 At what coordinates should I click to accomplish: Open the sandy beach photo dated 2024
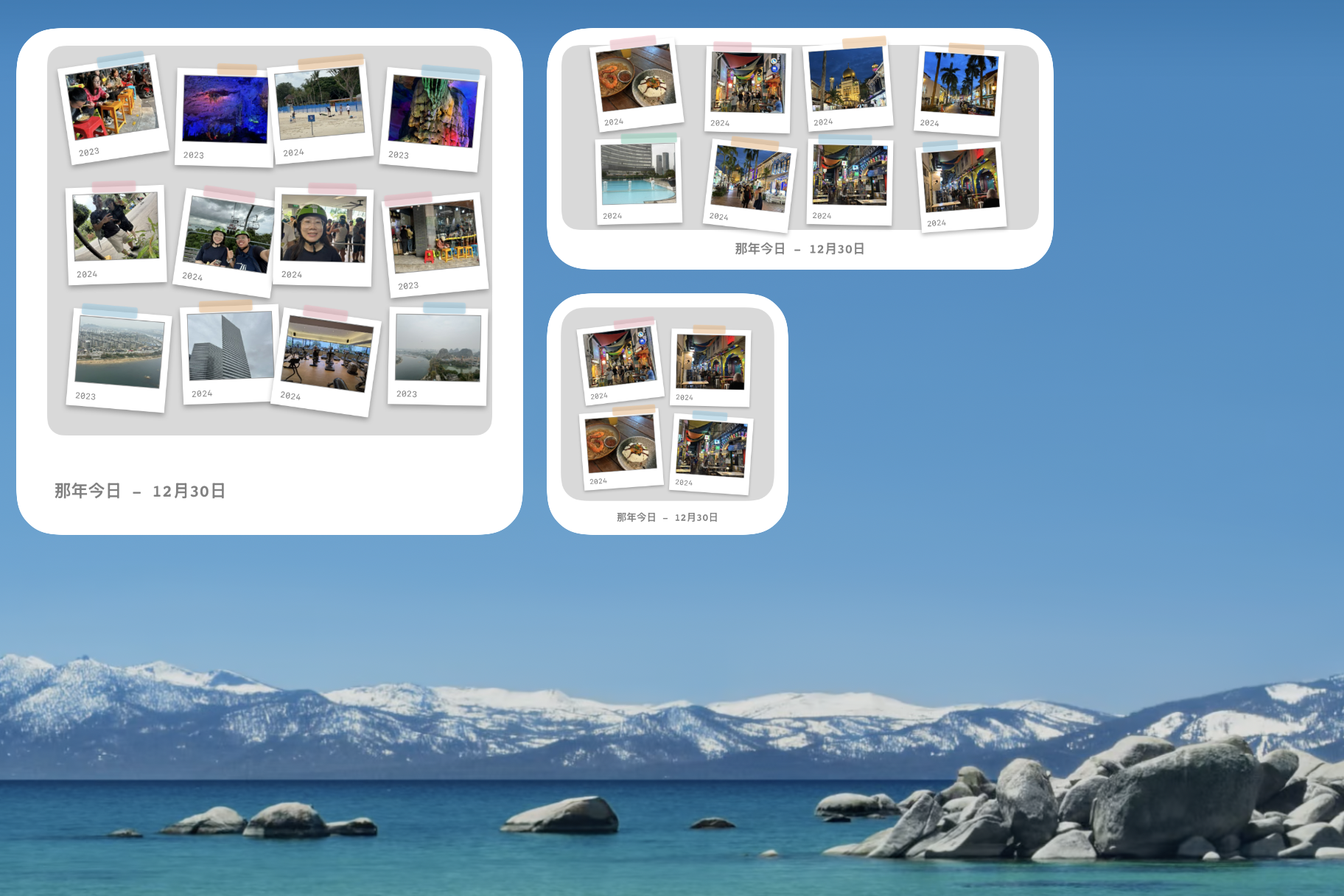click(x=320, y=104)
